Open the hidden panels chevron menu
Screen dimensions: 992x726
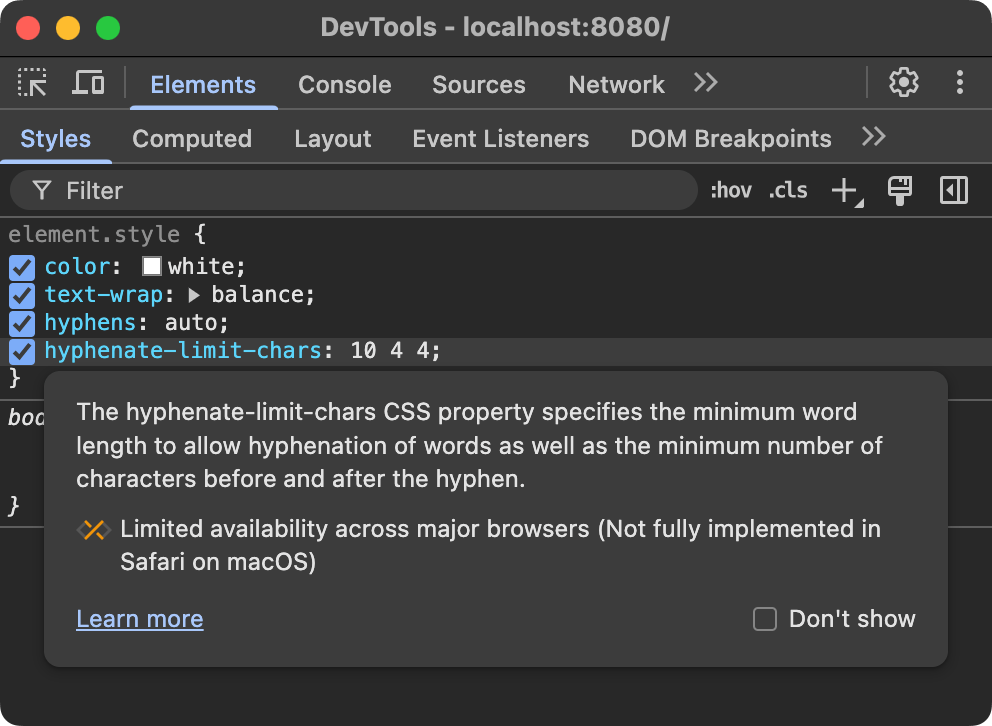(x=705, y=84)
